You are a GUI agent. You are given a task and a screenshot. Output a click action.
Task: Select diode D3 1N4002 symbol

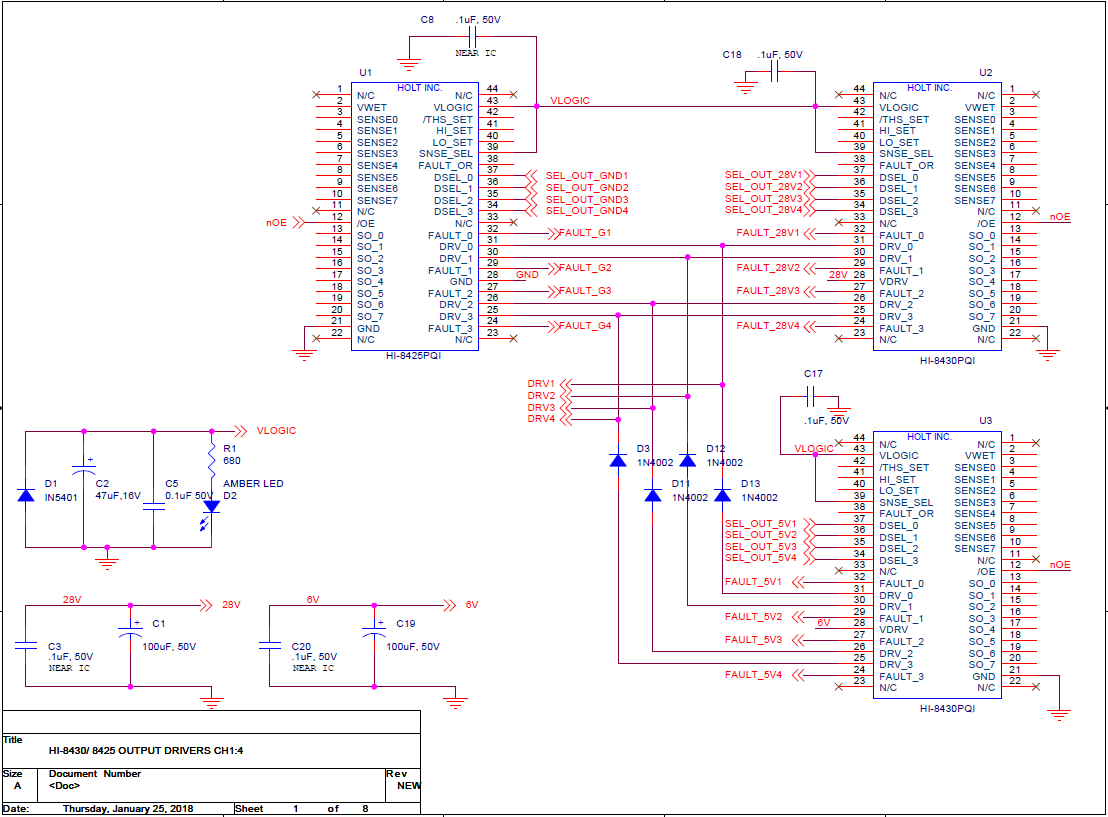[x=618, y=461]
